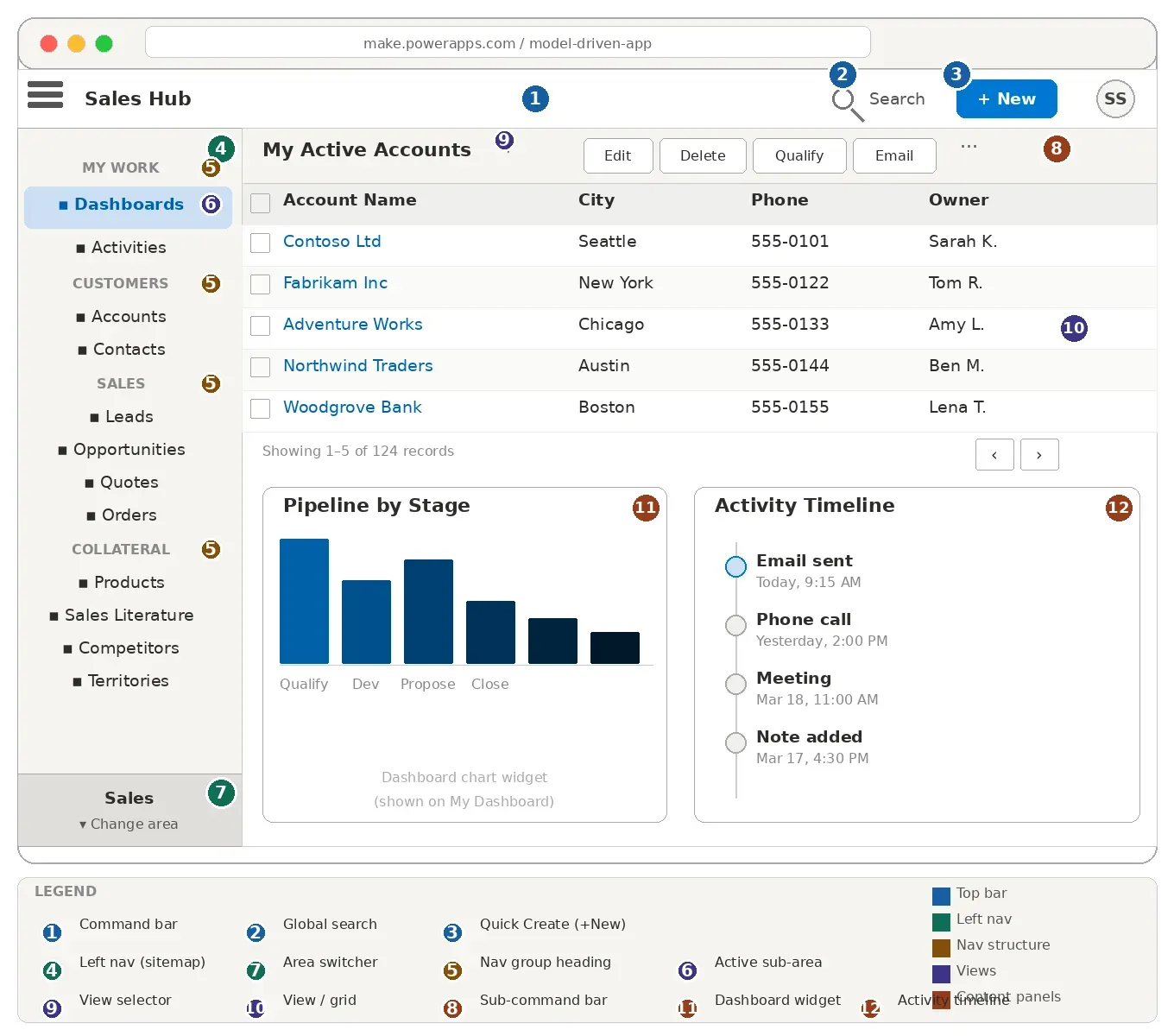Open the Contoso Ltd account link
The width and height of the screenshot is (1174, 1036).
coord(332,242)
